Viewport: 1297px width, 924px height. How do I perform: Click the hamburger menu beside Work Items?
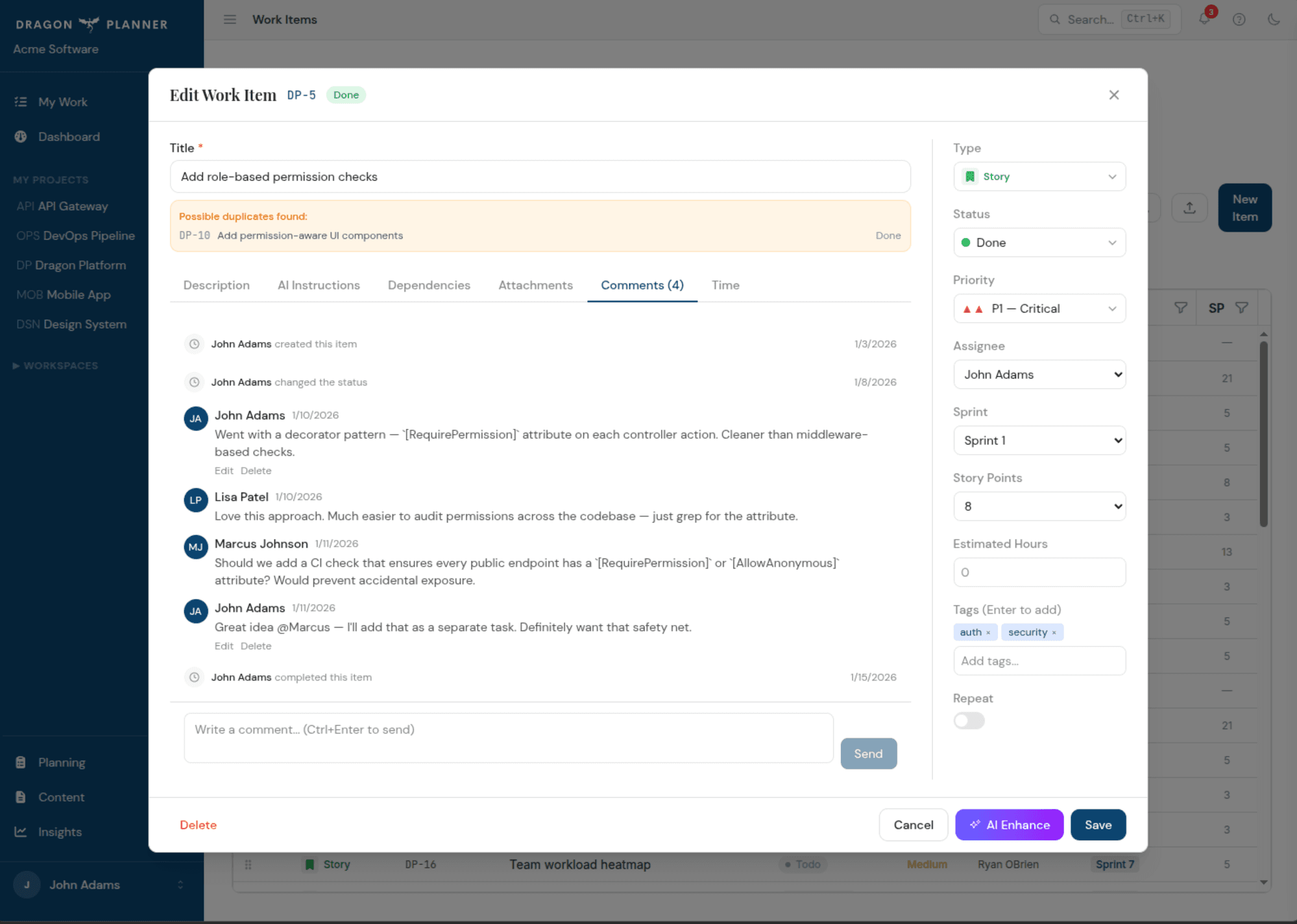230,19
